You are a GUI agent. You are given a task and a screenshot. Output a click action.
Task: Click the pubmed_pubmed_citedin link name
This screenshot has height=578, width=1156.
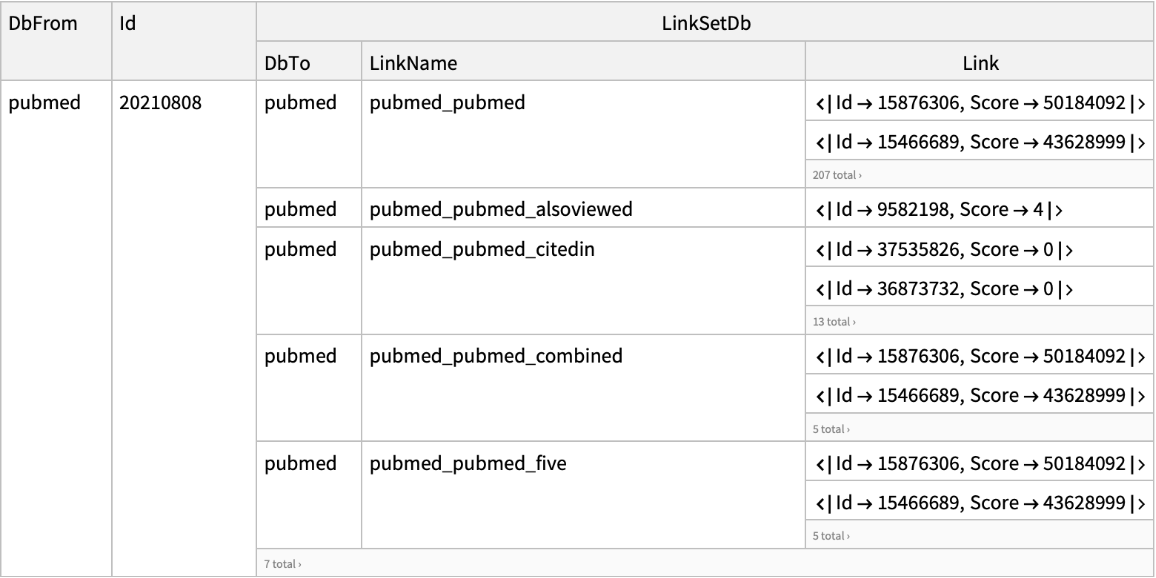coord(482,249)
